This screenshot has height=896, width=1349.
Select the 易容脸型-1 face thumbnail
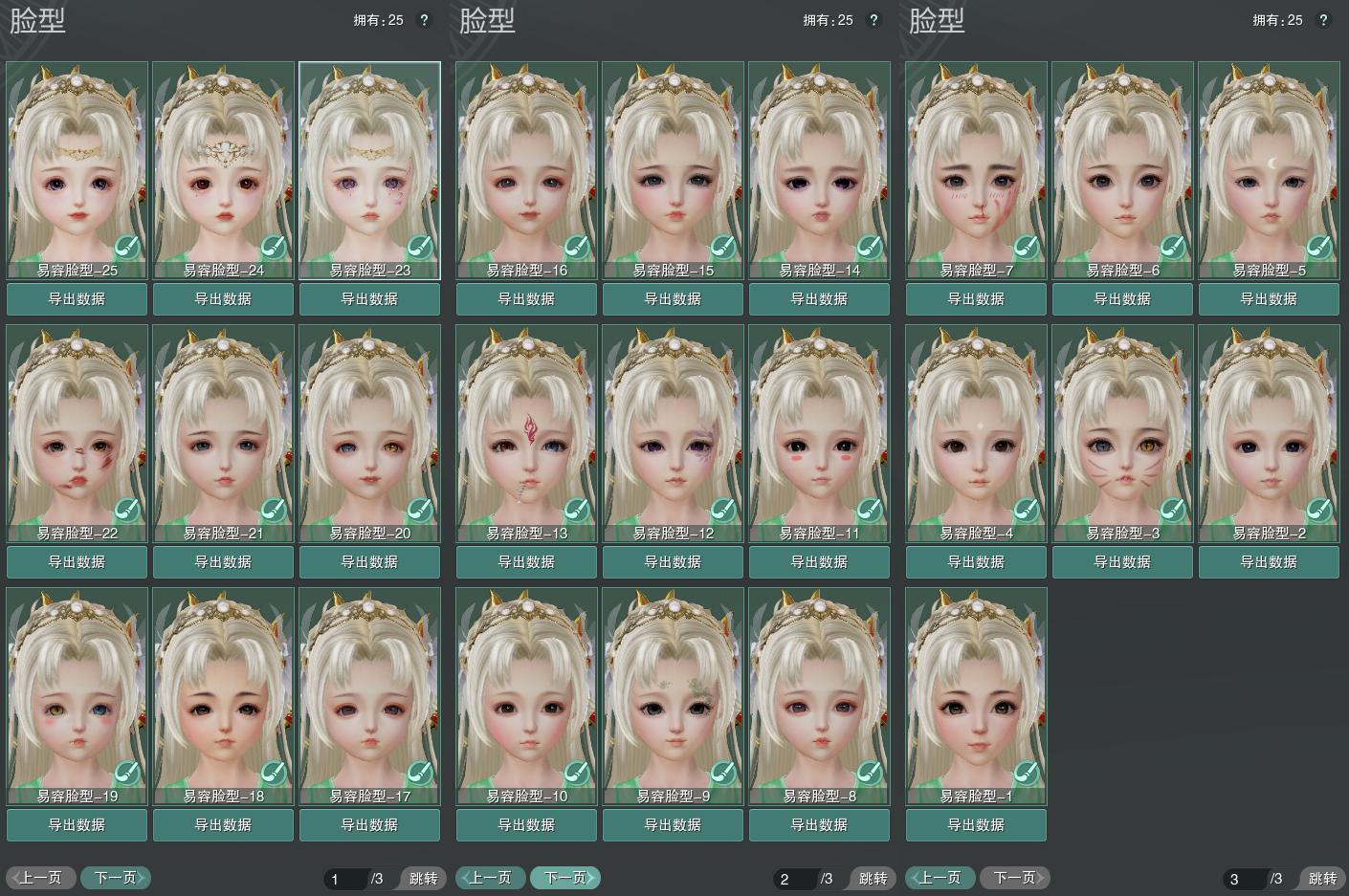(x=977, y=696)
